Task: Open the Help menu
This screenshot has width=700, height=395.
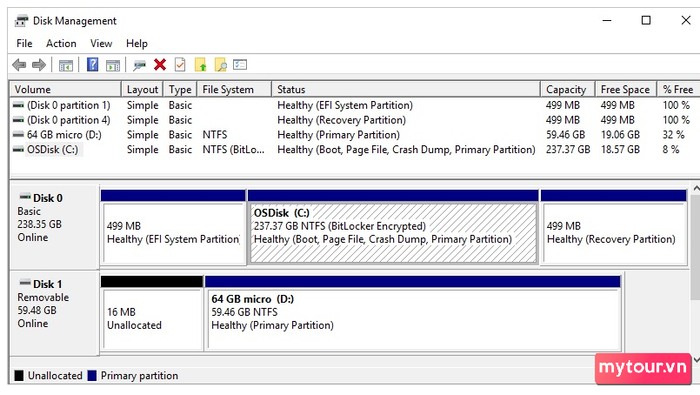Action: click(137, 43)
